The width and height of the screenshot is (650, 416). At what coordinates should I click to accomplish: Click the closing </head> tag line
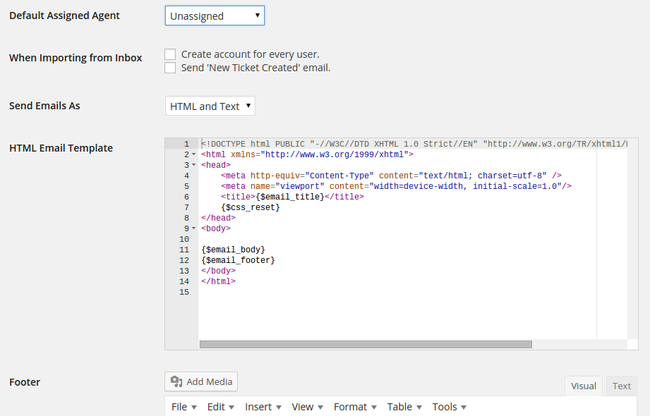pos(218,218)
